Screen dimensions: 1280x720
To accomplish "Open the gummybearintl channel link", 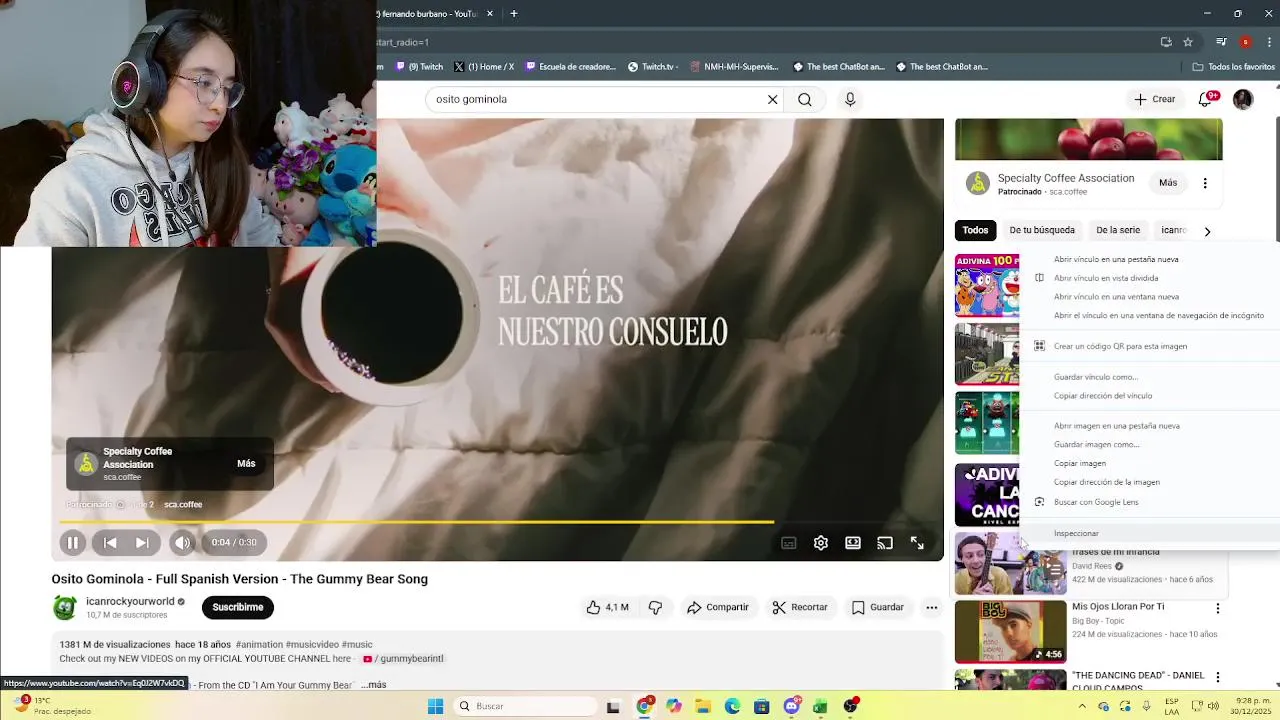I will (x=403, y=659).
